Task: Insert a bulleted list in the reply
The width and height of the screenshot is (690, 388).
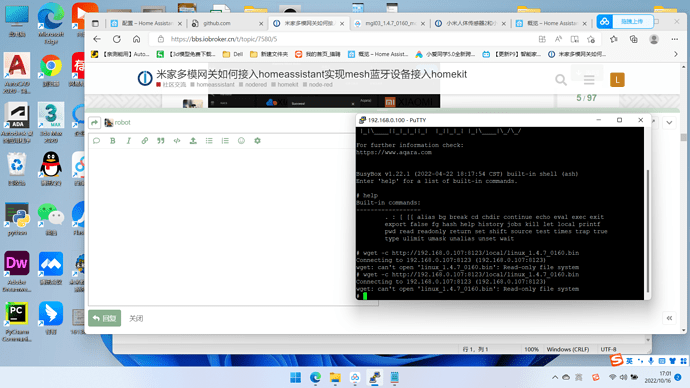Action: [209, 141]
